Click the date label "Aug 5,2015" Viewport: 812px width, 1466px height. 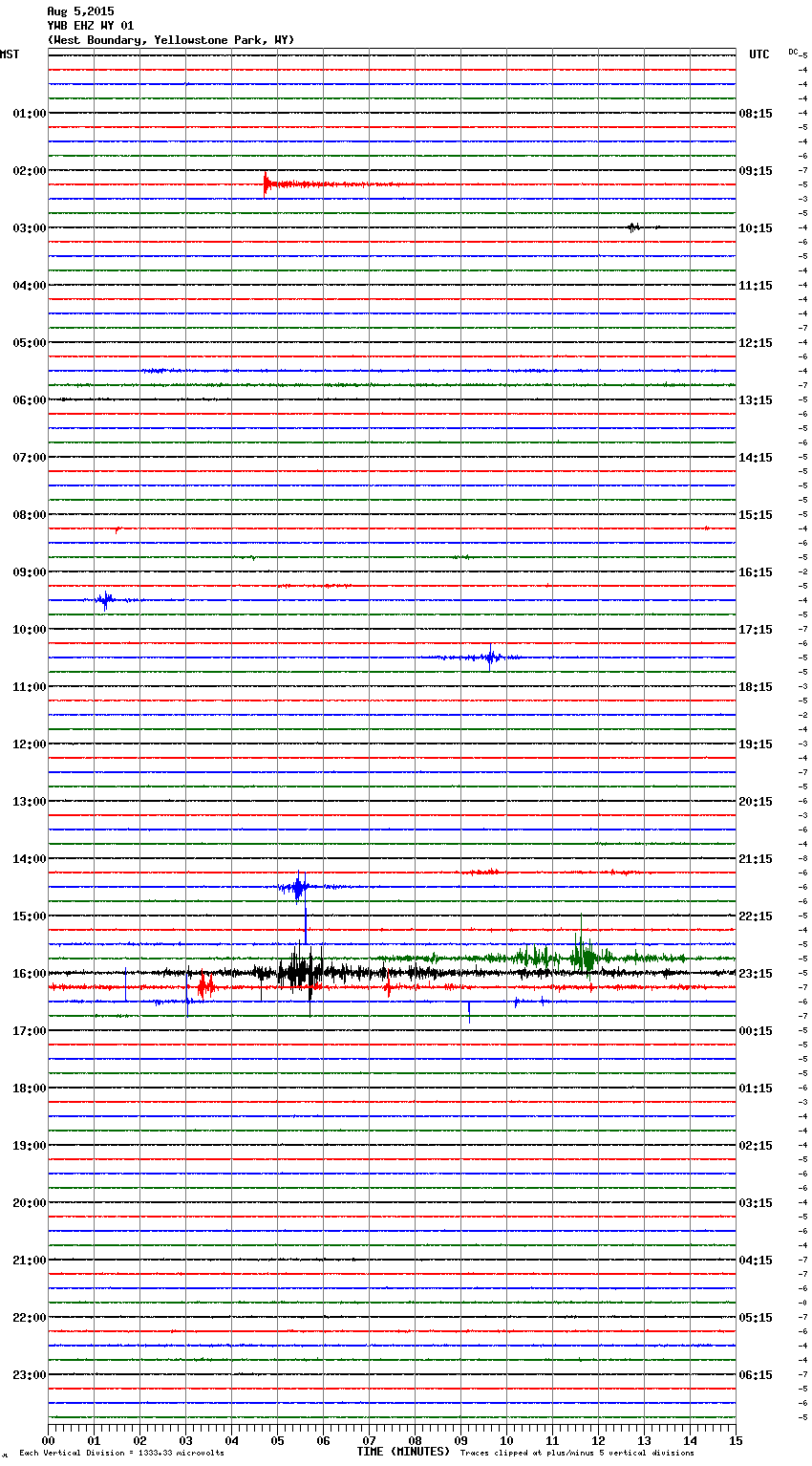tap(80, 11)
